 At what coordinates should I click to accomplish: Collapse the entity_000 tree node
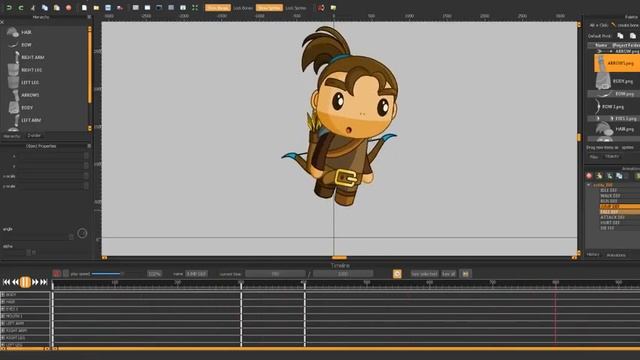coord(589,185)
